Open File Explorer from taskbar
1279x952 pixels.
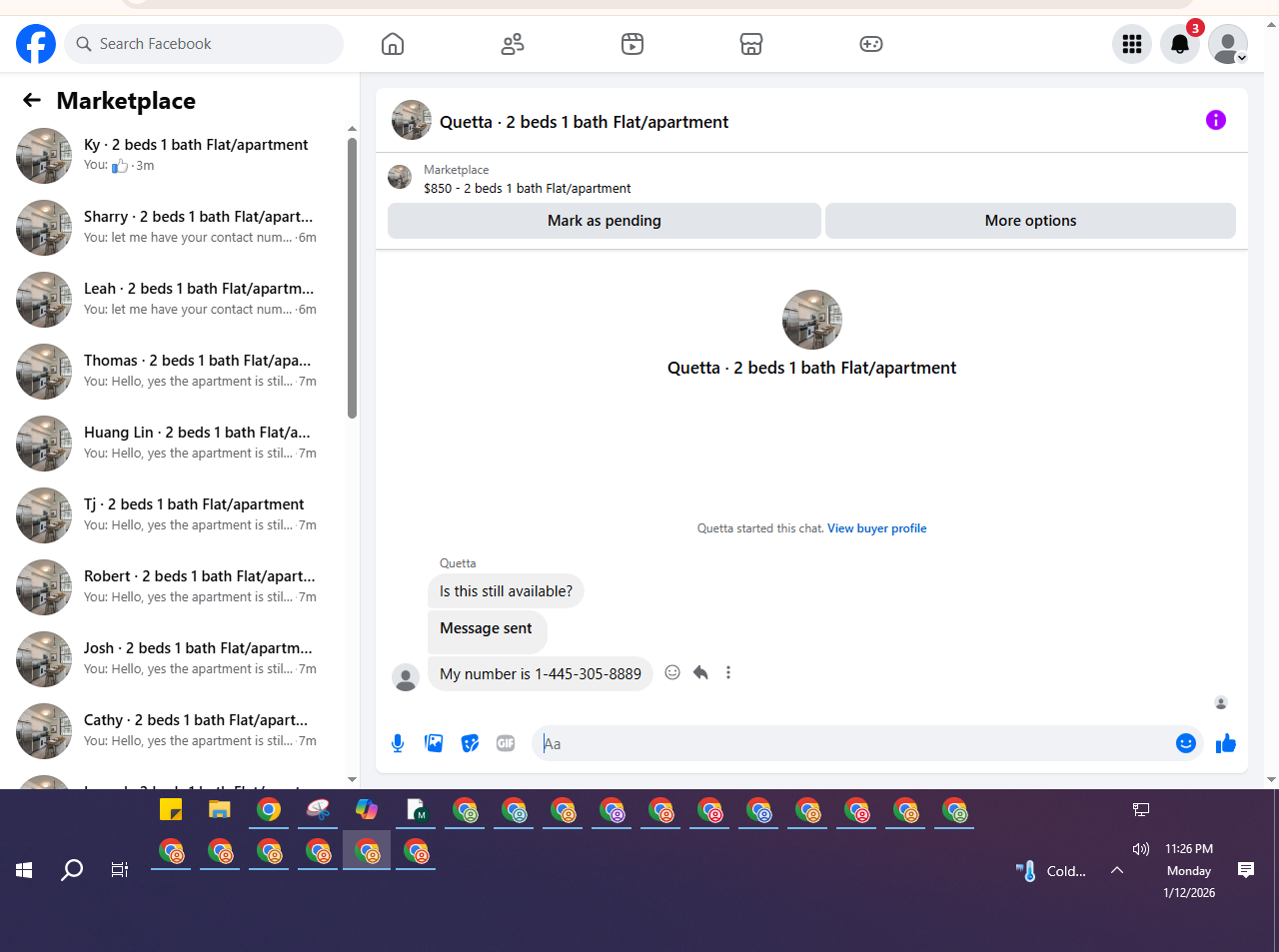click(x=220, y=809)
